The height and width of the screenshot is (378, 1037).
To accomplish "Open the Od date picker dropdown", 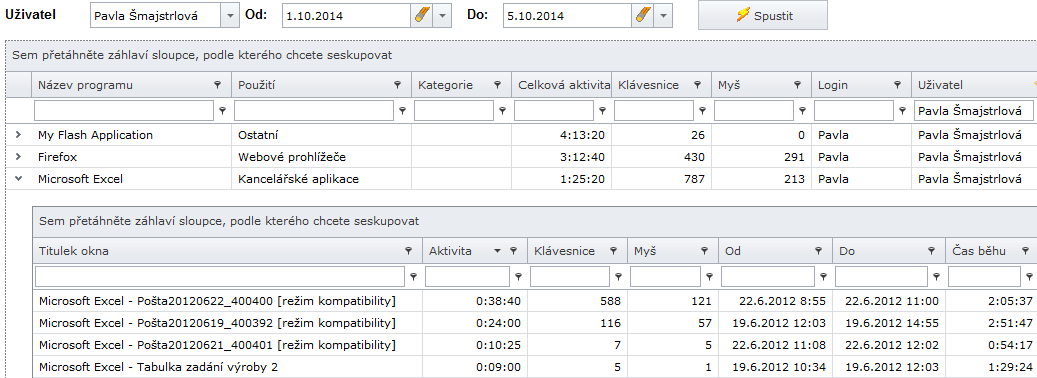I will 442,15.
